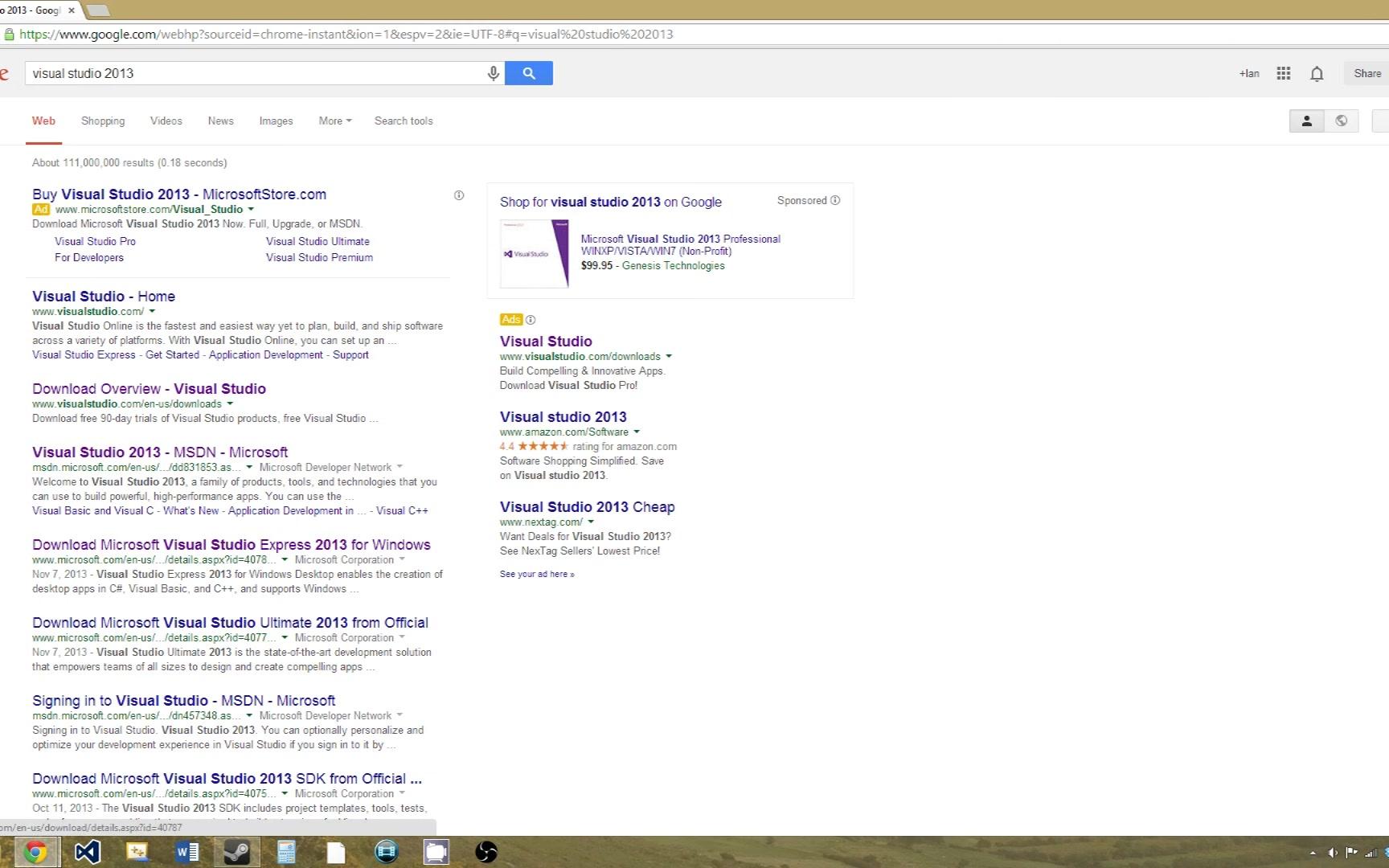Switch to the Images tab

point(276,121)
